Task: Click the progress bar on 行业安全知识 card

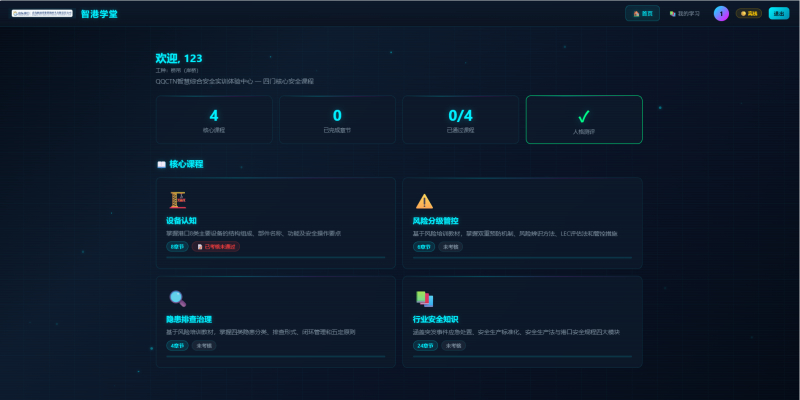Action: 522,356
